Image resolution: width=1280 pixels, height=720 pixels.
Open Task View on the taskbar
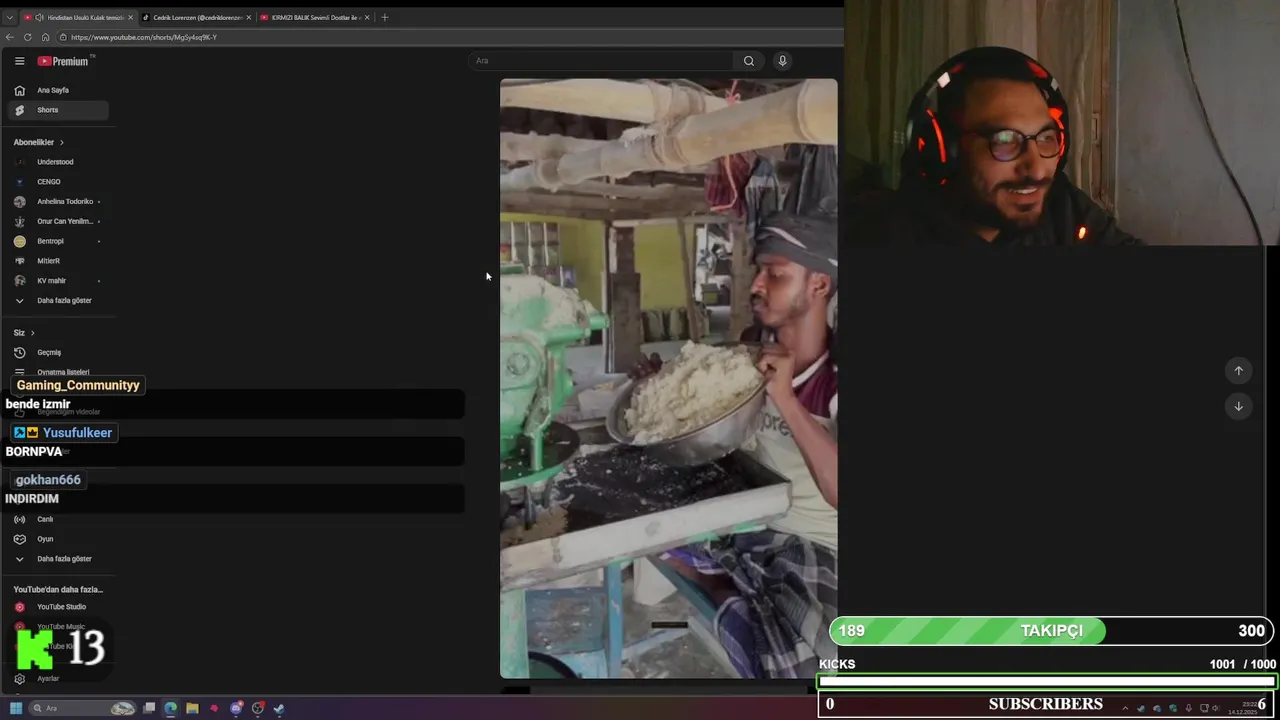tap(149, 708)
